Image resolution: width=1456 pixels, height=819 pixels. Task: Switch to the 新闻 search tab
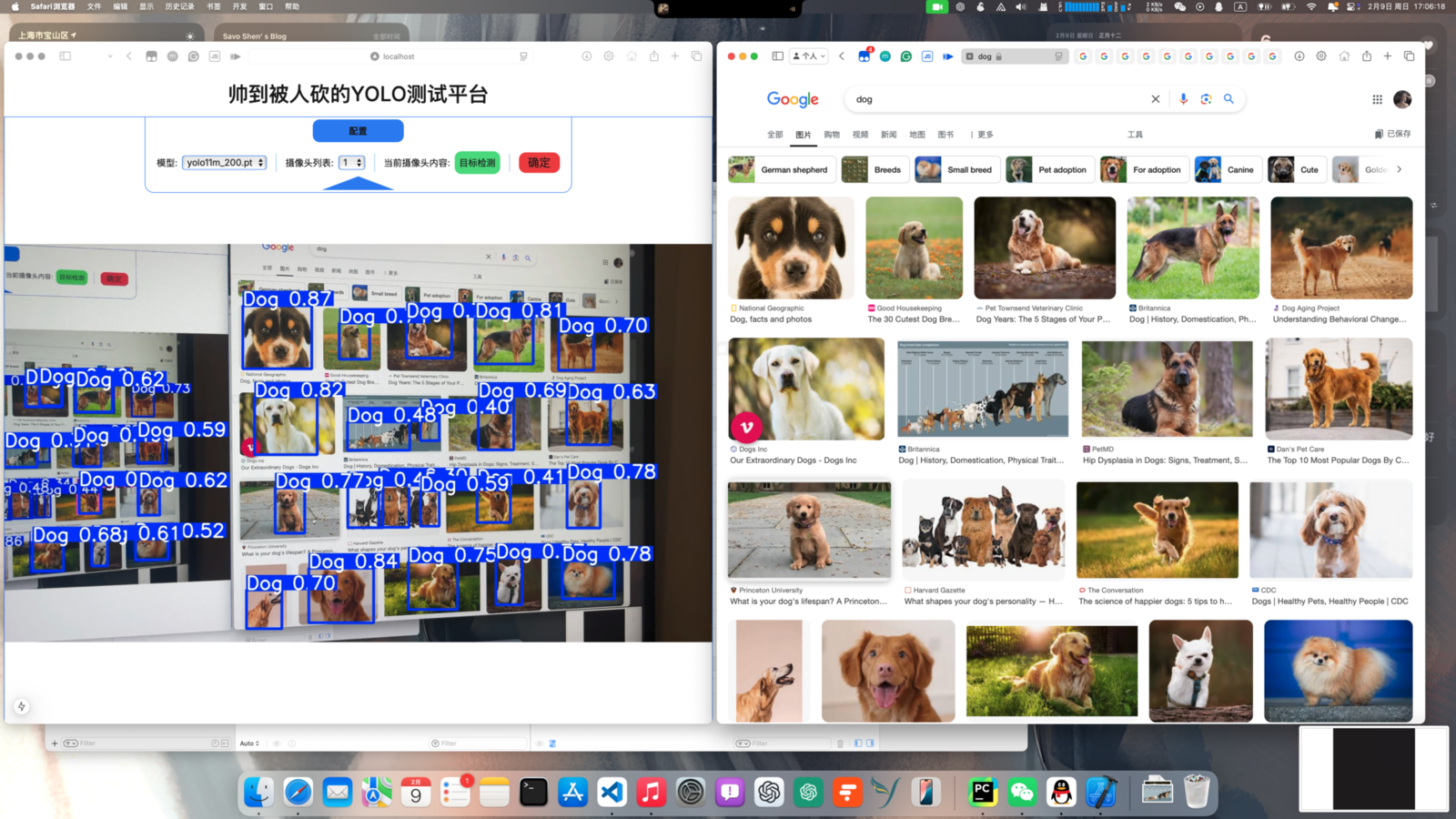coord(889,135)
